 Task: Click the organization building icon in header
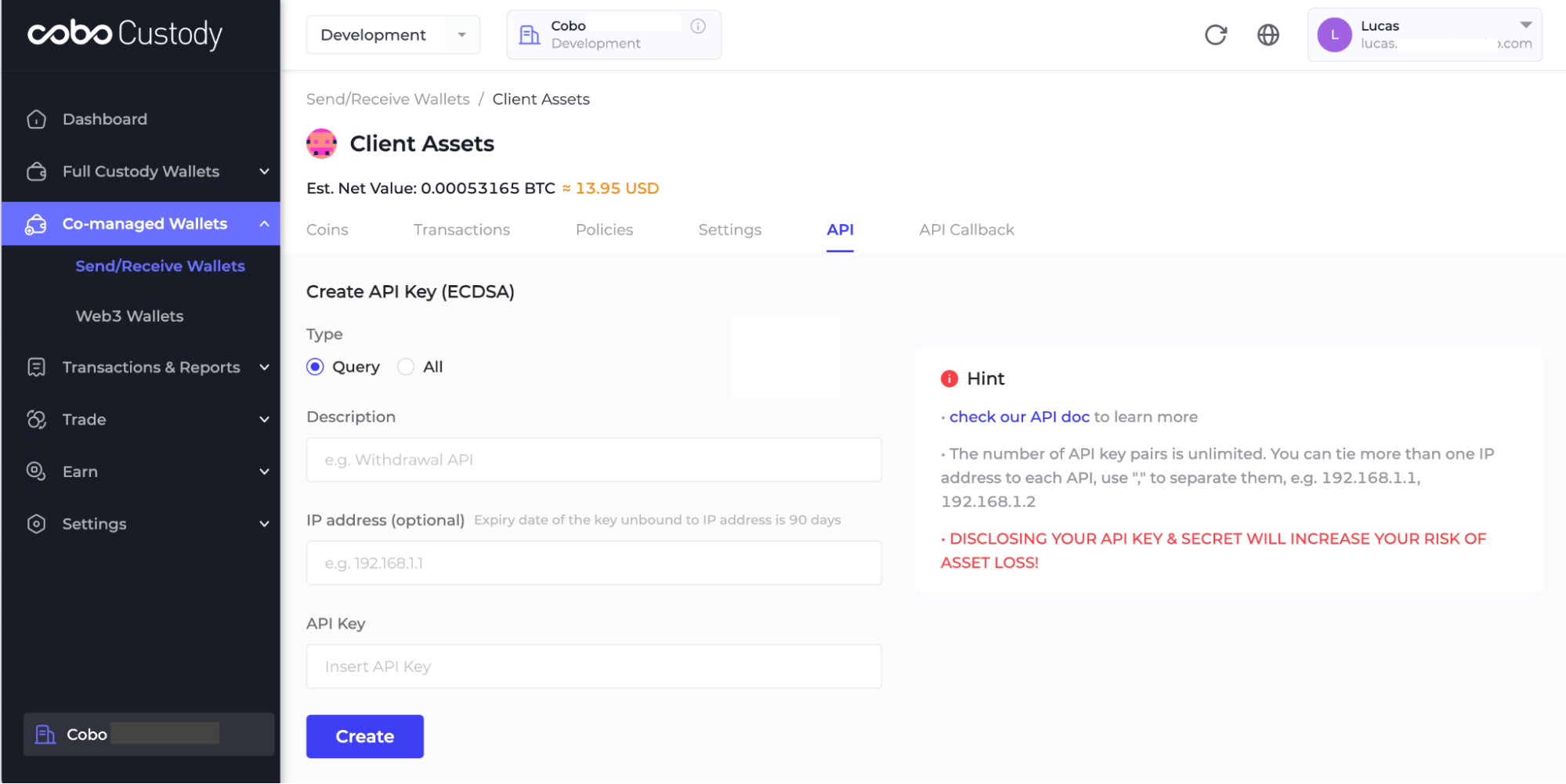pyautogui.click(x=530, y=34)
